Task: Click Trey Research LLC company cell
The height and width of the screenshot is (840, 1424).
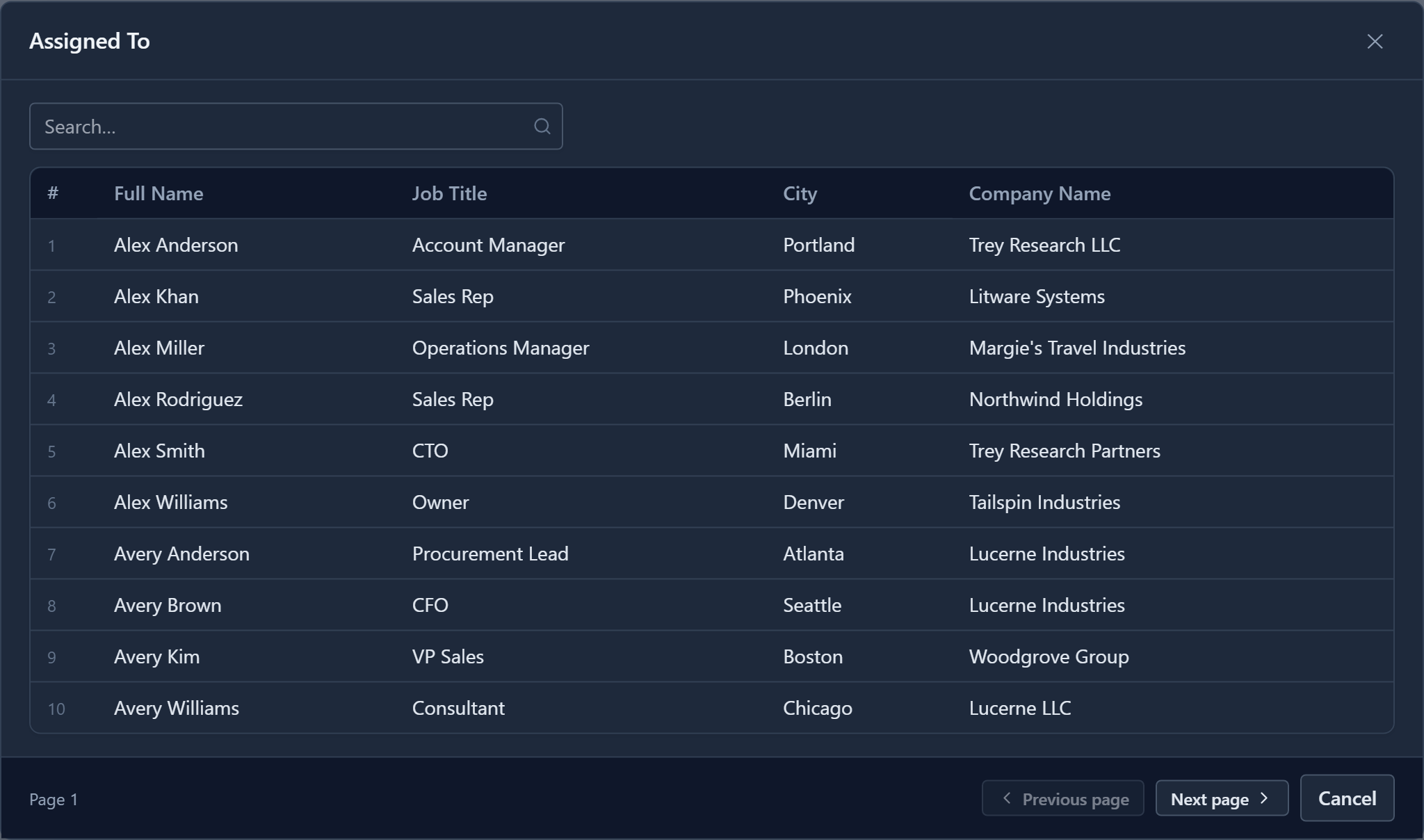Action: point(1044,245)
